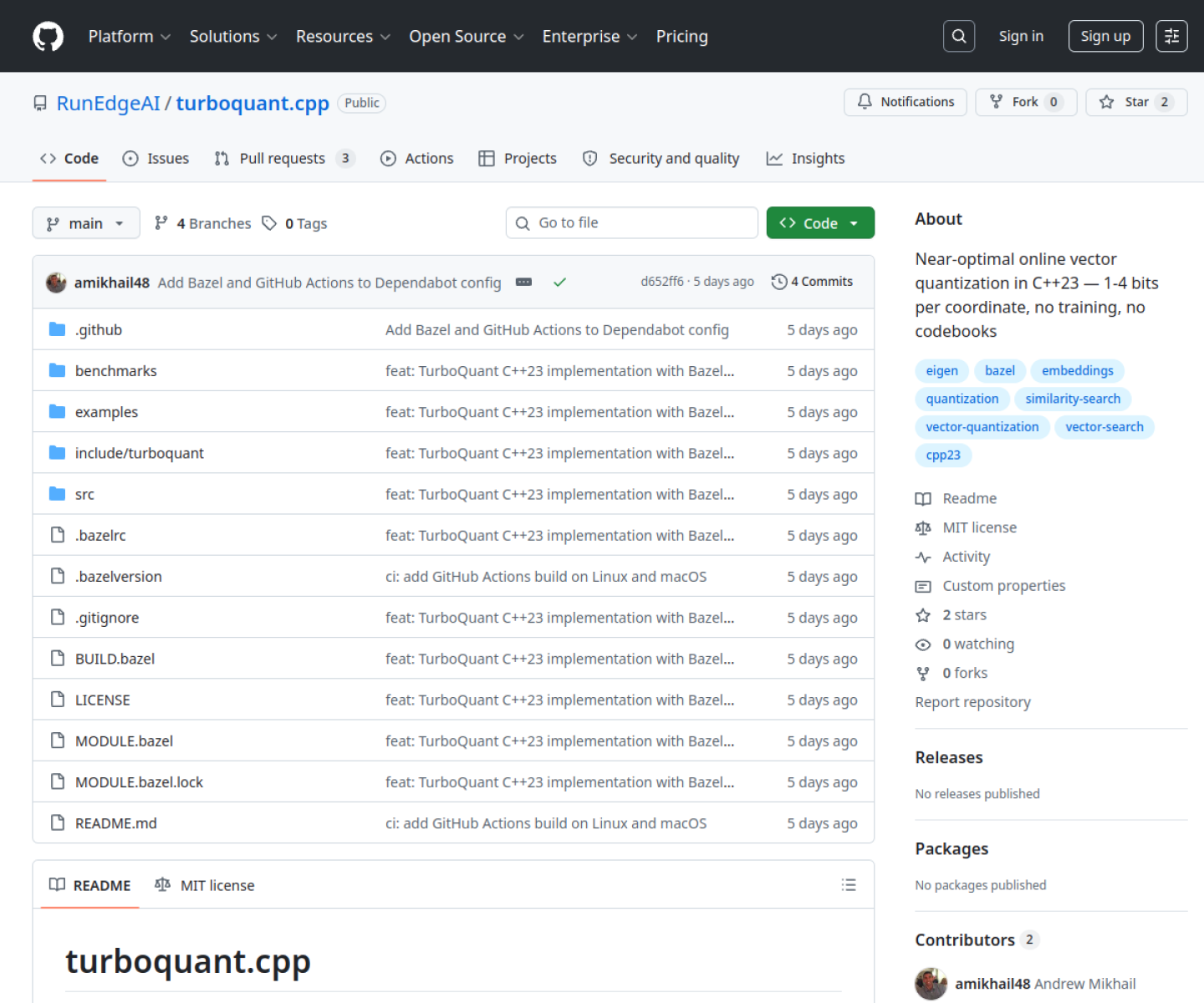Open the Releases section heading
Screen dimensions: 1204x1003
point(949,758)
